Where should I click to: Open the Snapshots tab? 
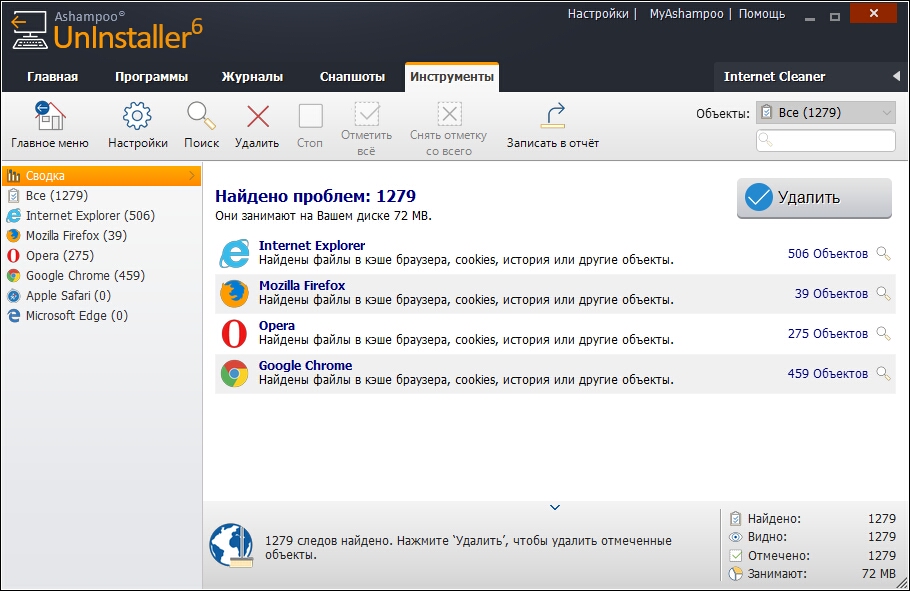point(352,77)
